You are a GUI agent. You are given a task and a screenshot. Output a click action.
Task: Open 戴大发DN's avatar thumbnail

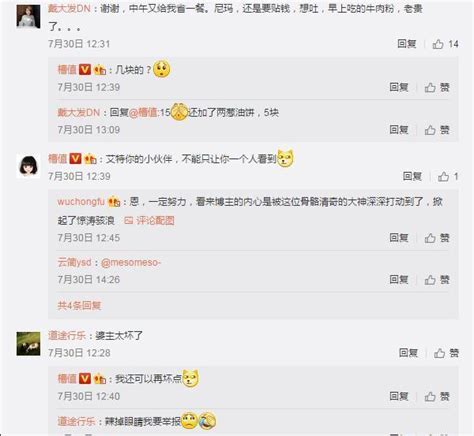(28, 17)
